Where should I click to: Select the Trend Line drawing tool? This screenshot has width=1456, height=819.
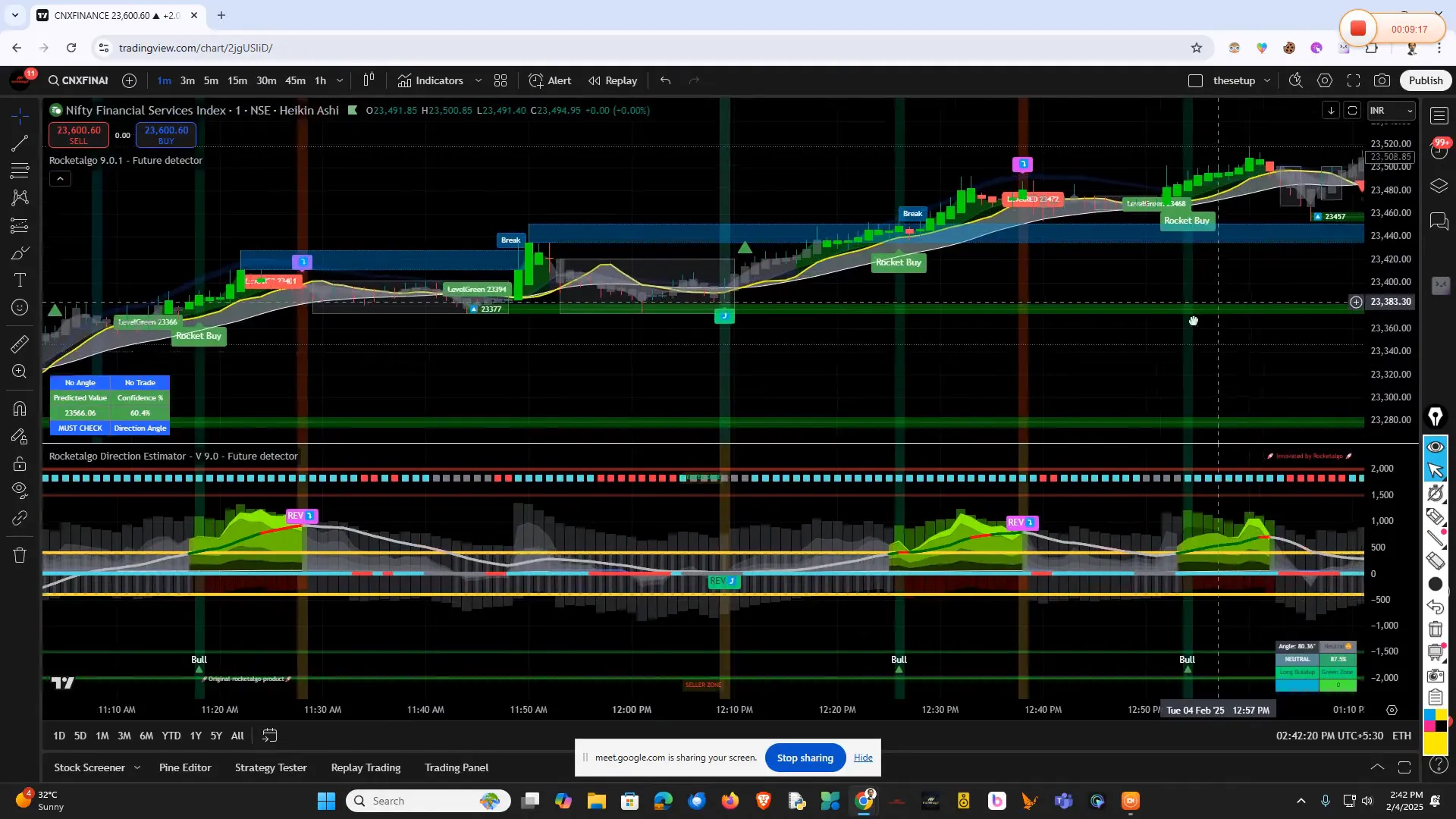click(x=20, y=143)
